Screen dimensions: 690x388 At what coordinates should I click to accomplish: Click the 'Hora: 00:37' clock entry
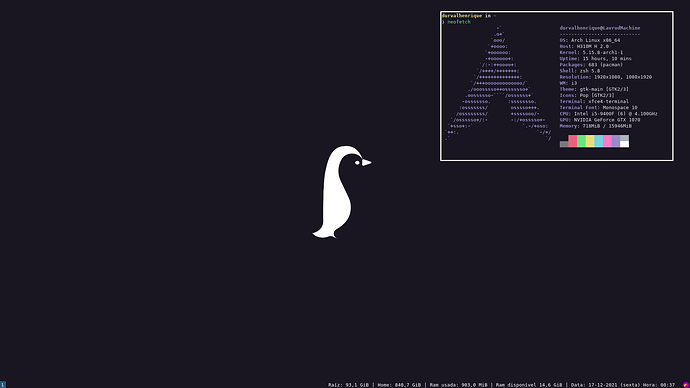pos(659,385)
